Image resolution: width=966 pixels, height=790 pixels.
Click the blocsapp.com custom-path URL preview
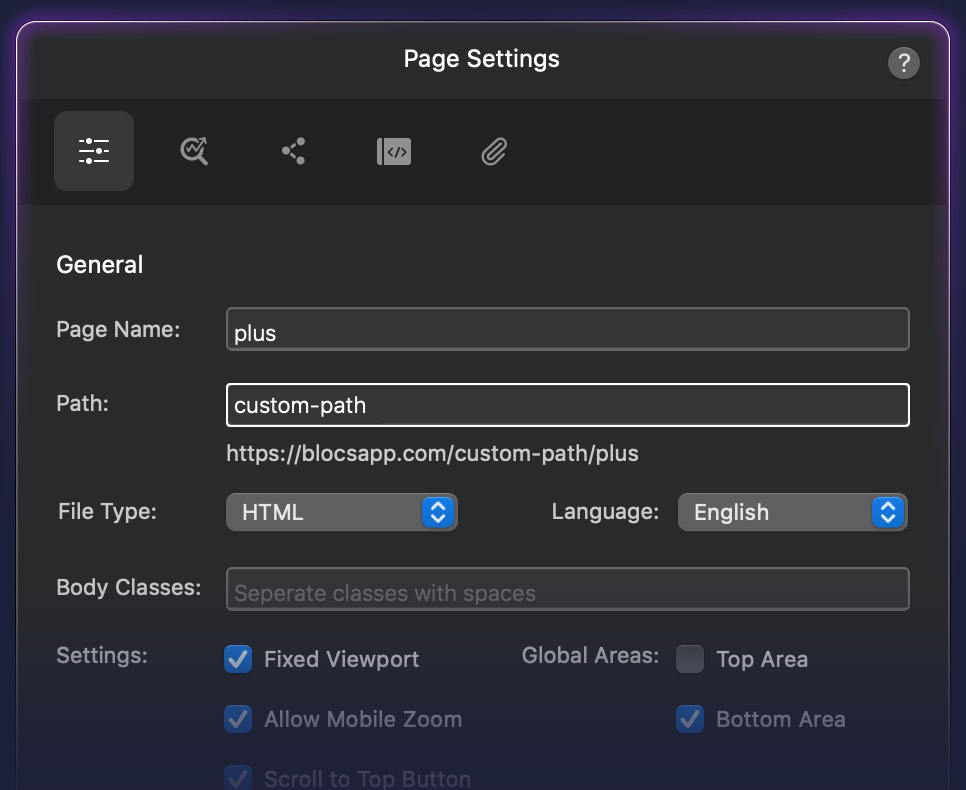432,454
